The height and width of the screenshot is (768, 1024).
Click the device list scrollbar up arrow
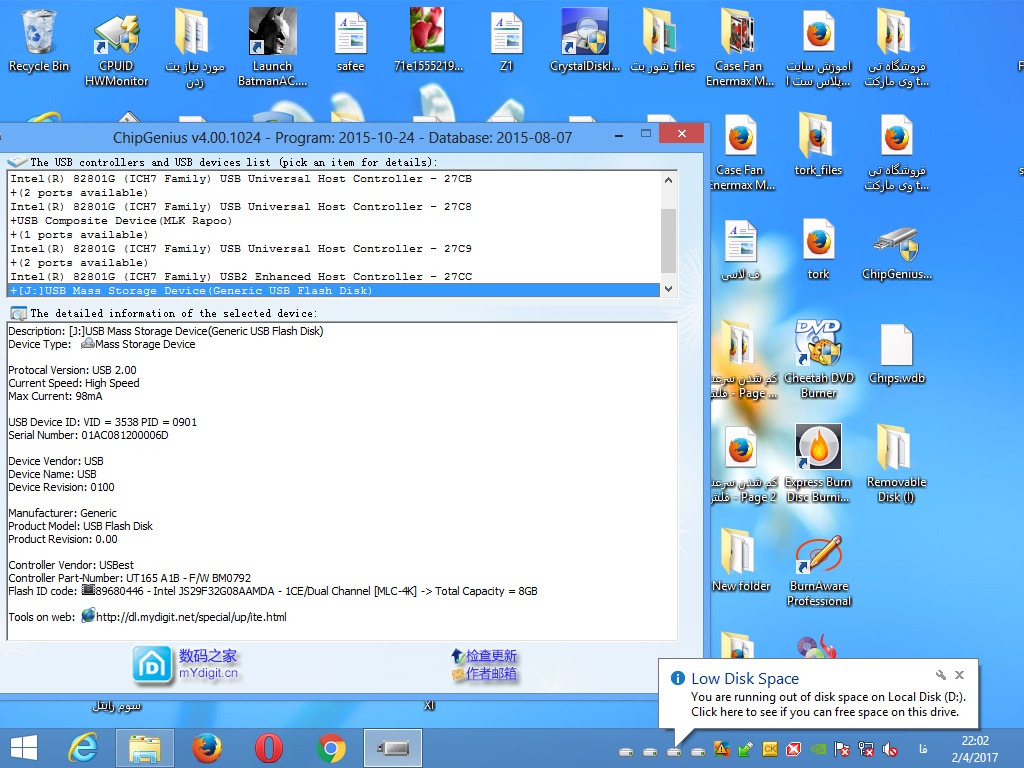[x=668, y=180]
